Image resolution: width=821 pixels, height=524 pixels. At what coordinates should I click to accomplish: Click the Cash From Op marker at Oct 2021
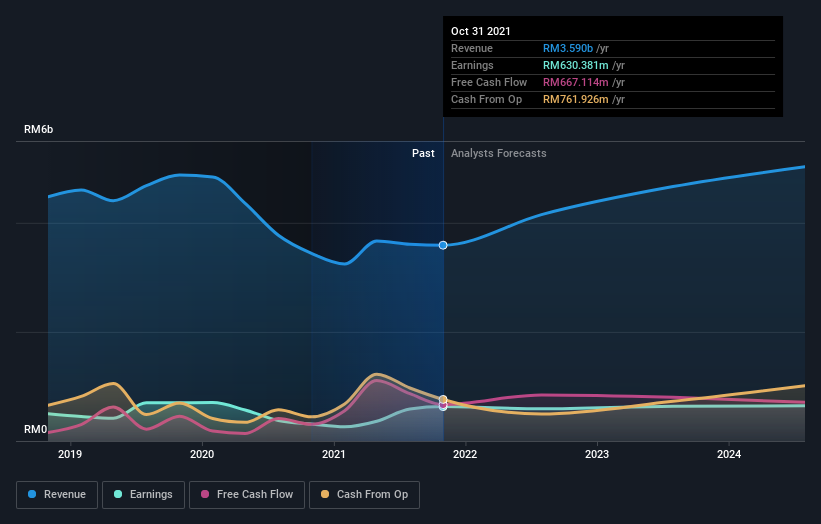click(443, 399)
